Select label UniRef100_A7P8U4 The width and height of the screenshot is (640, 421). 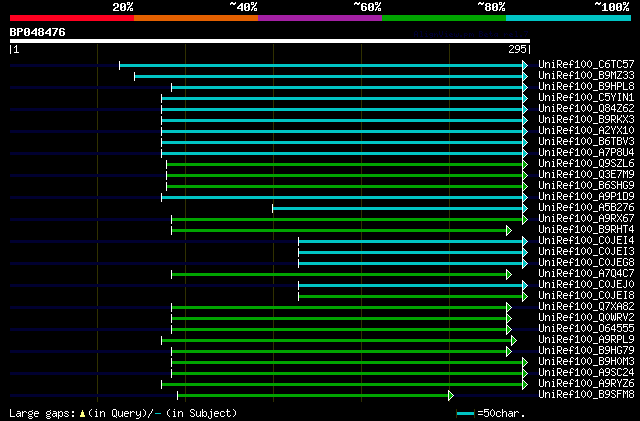(586, 153)
